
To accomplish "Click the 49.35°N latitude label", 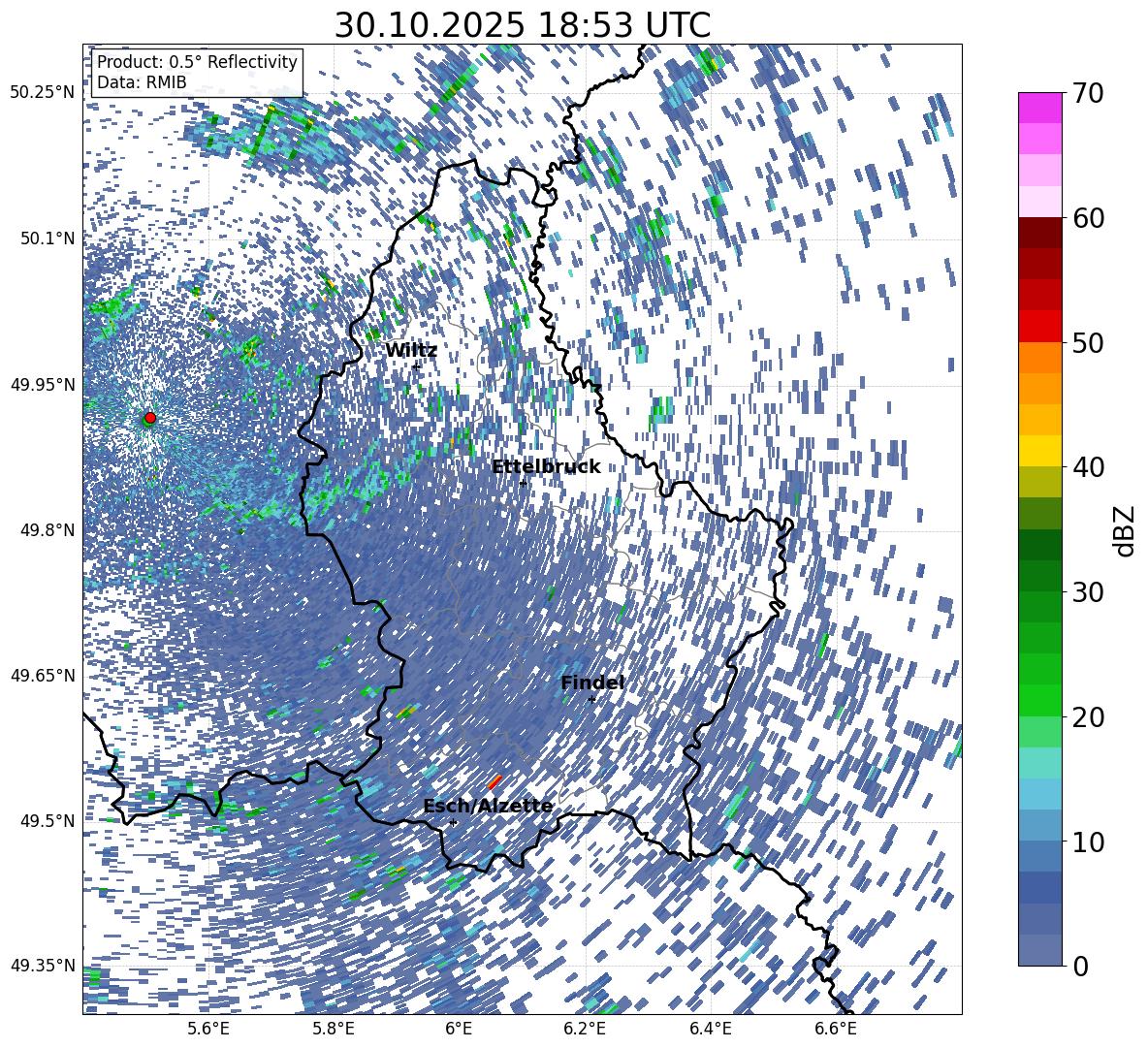I will [x=42, y=966].
